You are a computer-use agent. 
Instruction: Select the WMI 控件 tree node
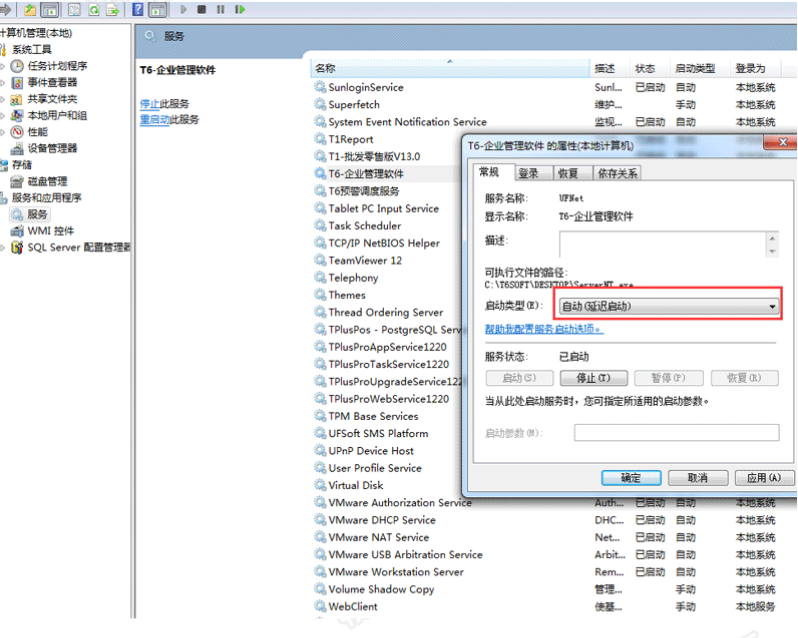(x=50, y=230)
